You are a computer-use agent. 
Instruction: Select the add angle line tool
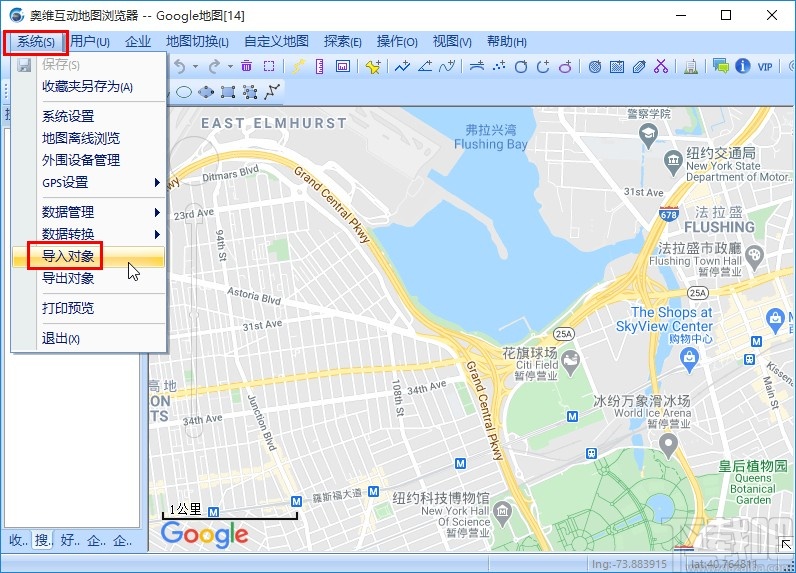425,66
